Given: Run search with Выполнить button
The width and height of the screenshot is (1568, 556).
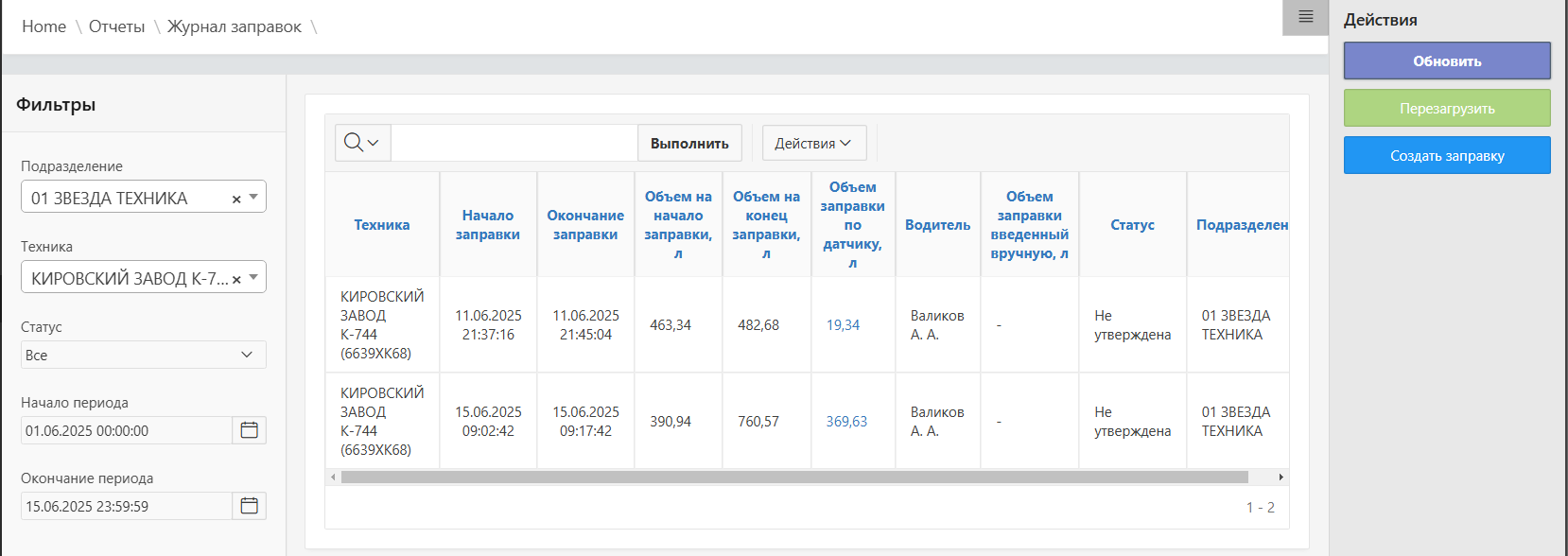Looking at the screenshot, I should (x=689, y=143).
